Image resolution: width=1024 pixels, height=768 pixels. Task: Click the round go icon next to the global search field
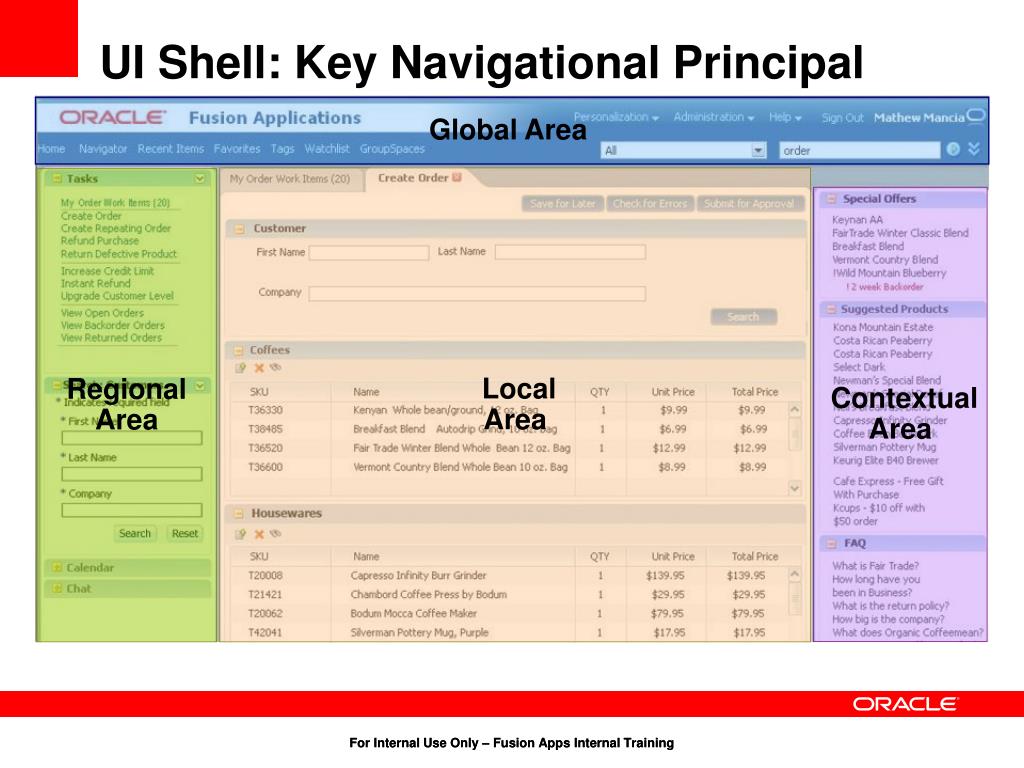953,150
